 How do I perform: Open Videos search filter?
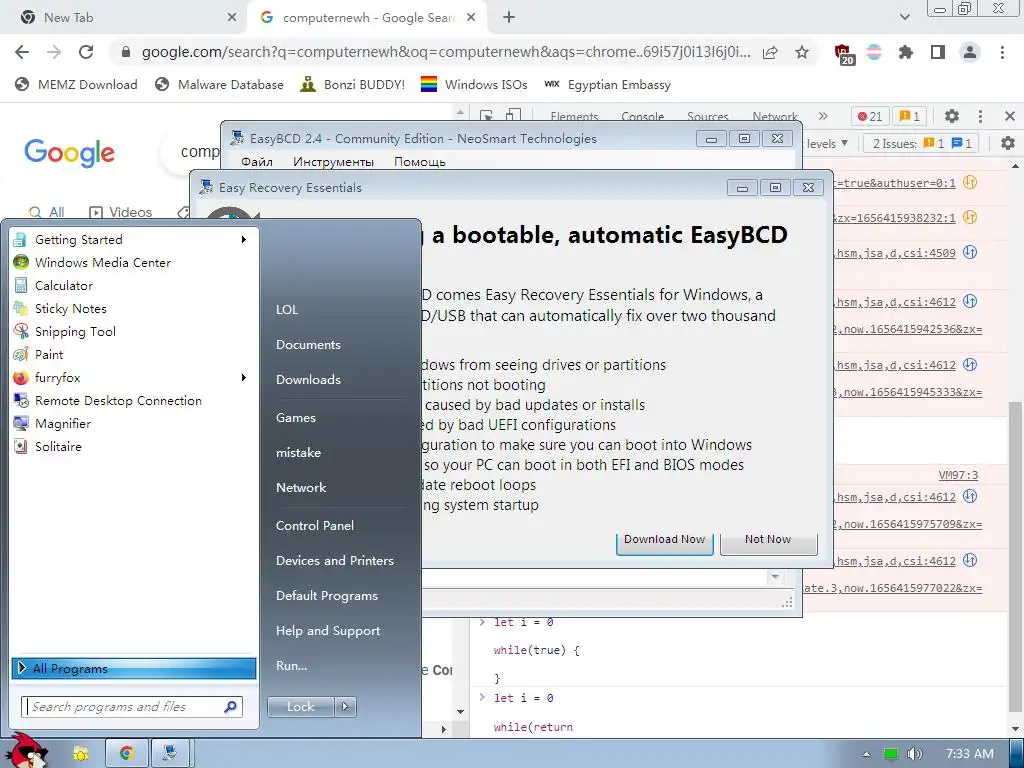pos(120,212)
